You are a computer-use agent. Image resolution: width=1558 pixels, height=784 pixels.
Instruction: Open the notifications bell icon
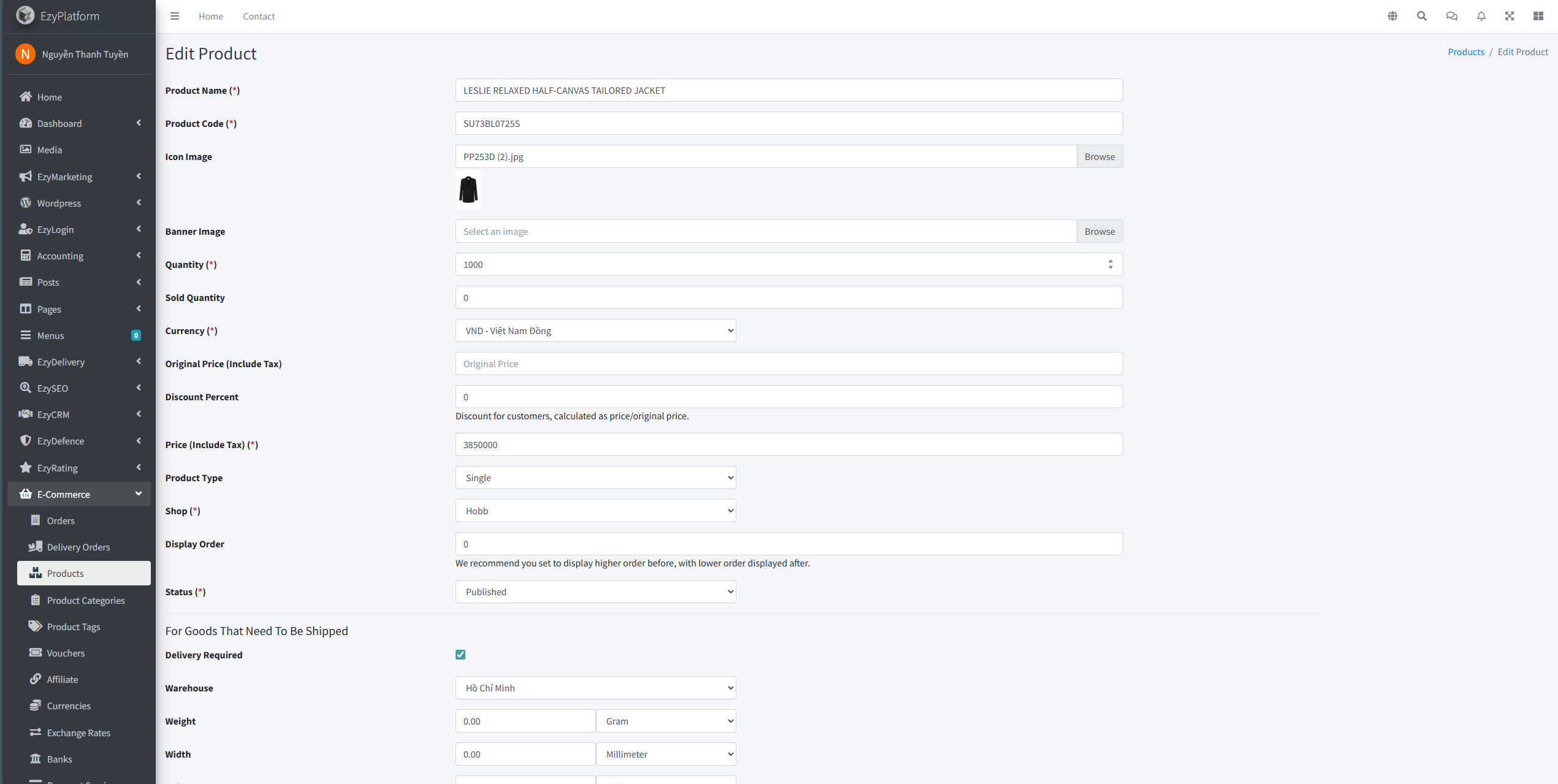1481,16
